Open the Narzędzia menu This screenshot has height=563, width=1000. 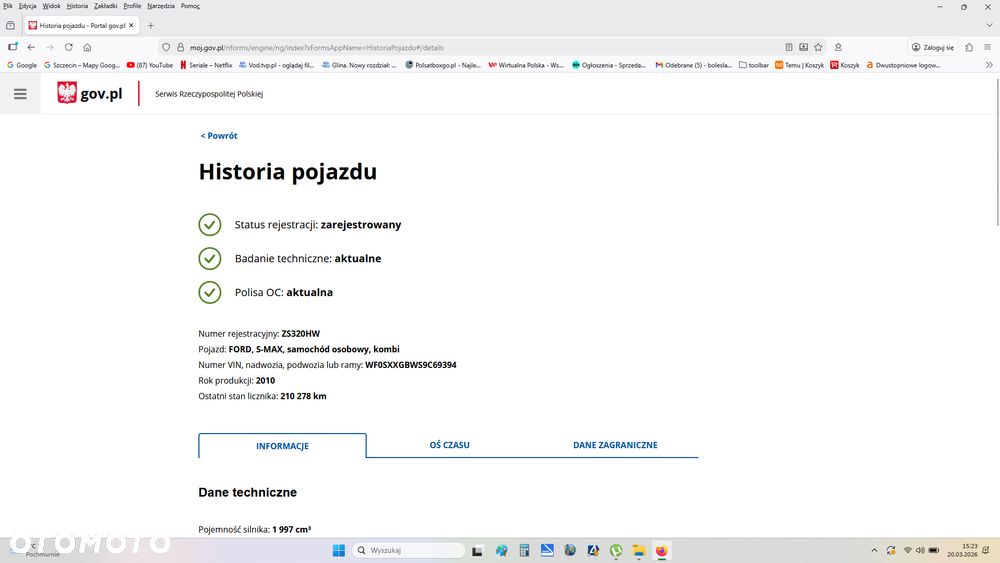click(x=161, y=6)
